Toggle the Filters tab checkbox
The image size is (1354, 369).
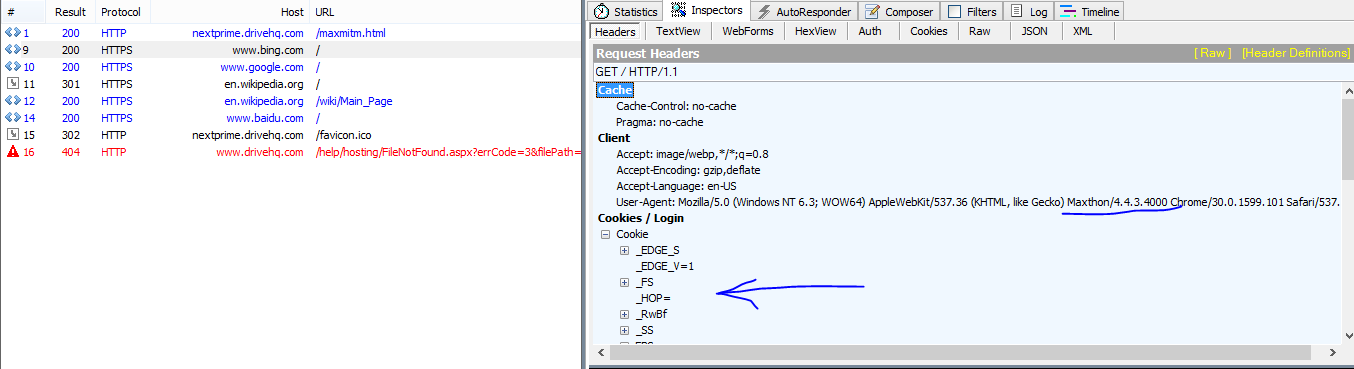954,12
